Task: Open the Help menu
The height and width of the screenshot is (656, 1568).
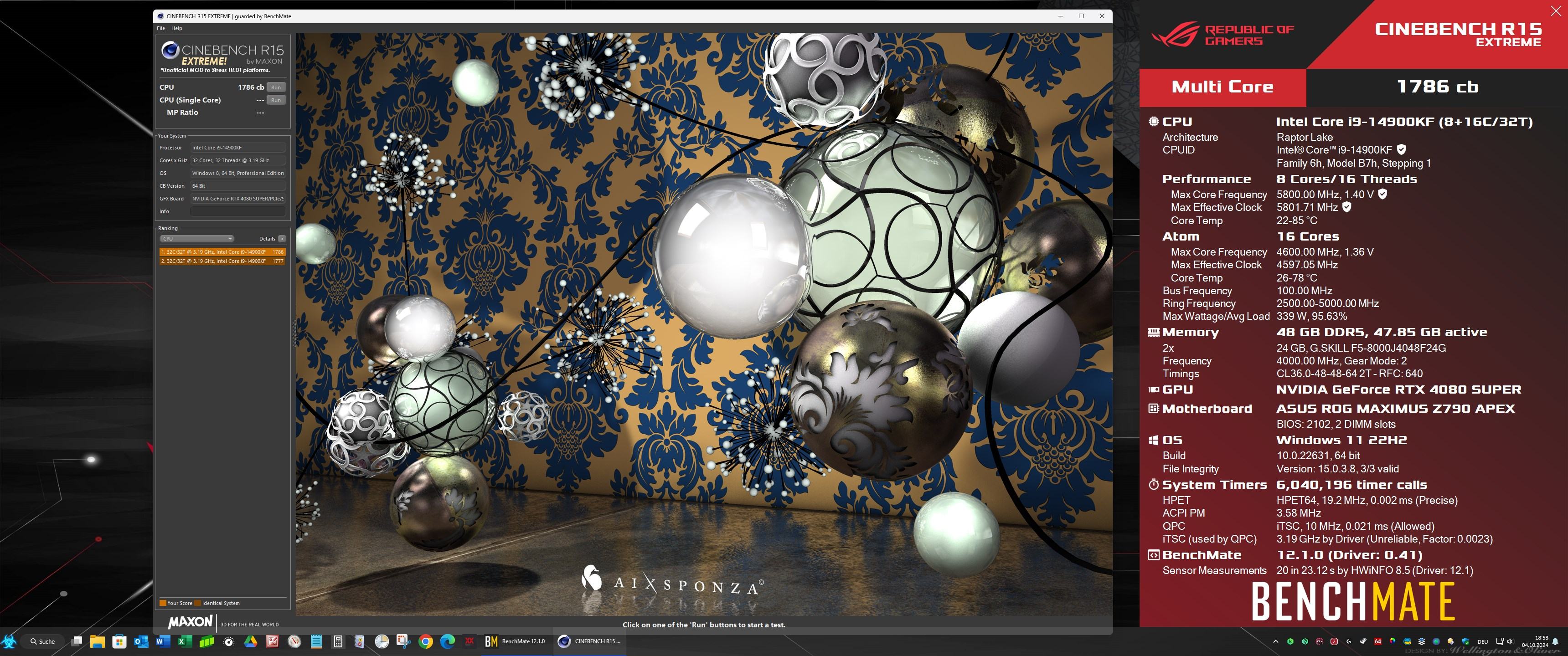Action: pos(176,28)
